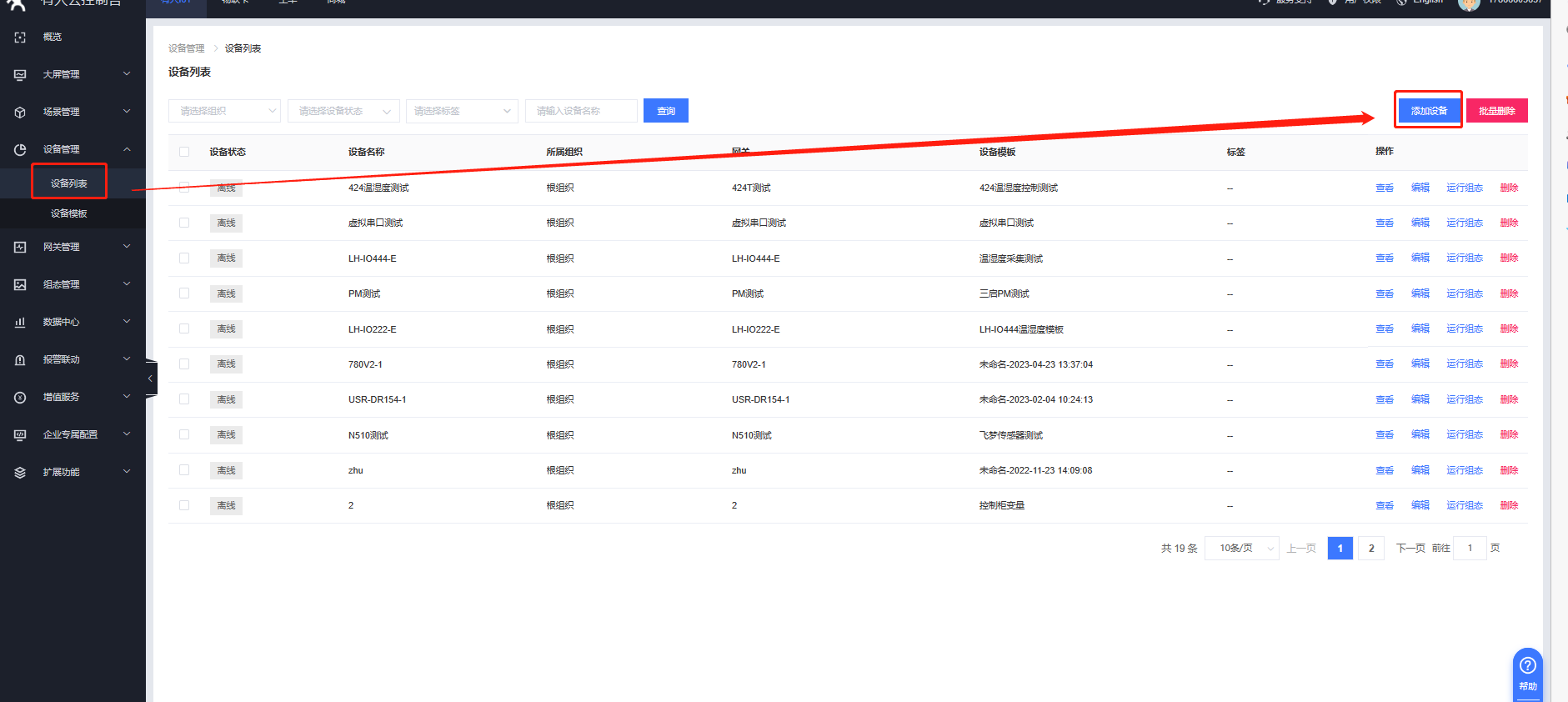Open 设备模板 in the sidebar submenu

point(69,213)
